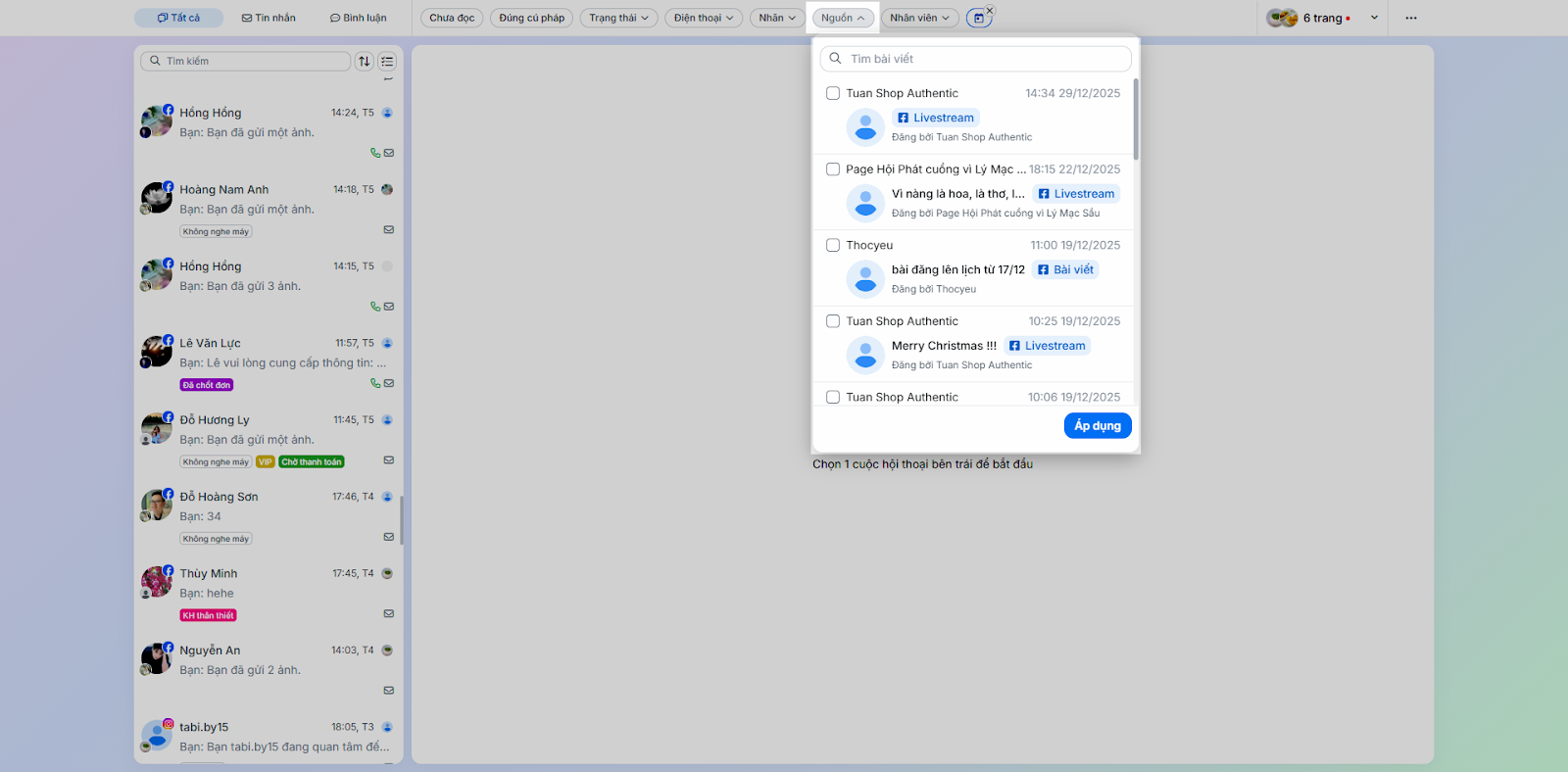Screen dimensions: 1568x772
Task: Click the Tìm kiếm conversation search field
Action: point(246,61)
